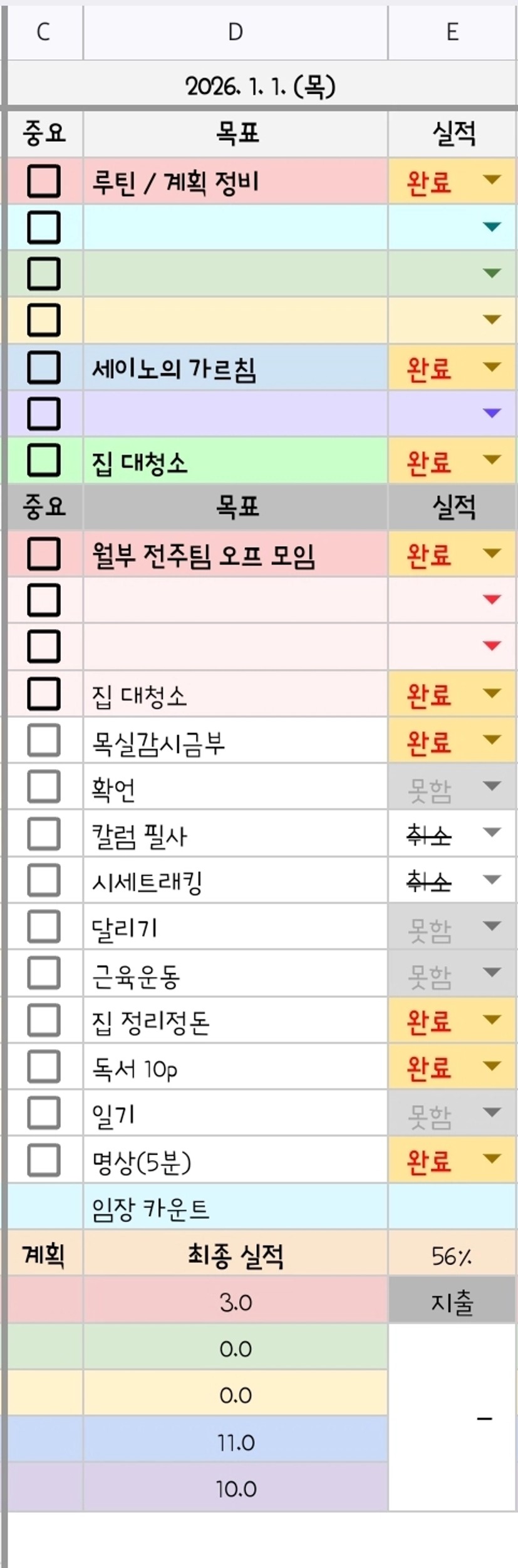This screenshot has width=518, height=1568.
Task: Check the 루틴 / 계획 정비 checkbox
Action: 44,181
